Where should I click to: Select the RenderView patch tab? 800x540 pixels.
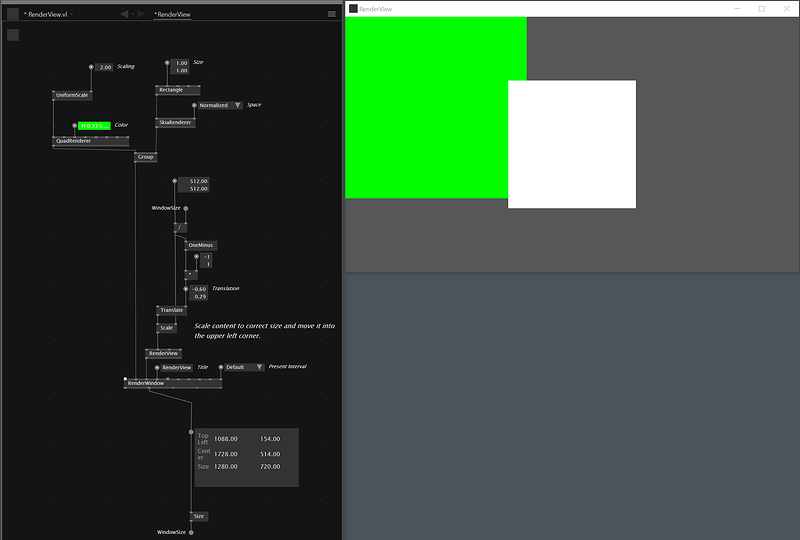172,14
